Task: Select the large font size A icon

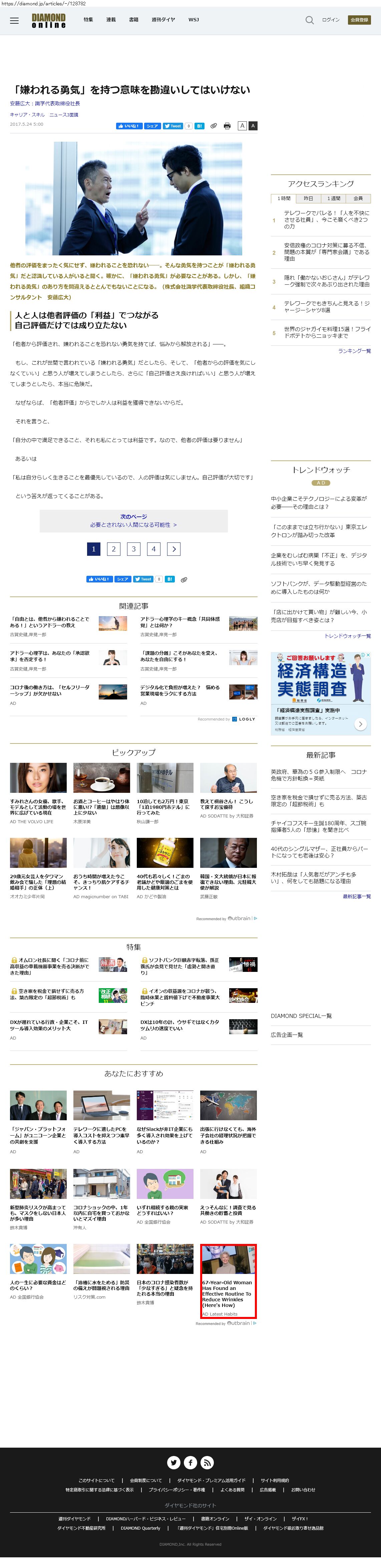Action: [x=253, y=126]
